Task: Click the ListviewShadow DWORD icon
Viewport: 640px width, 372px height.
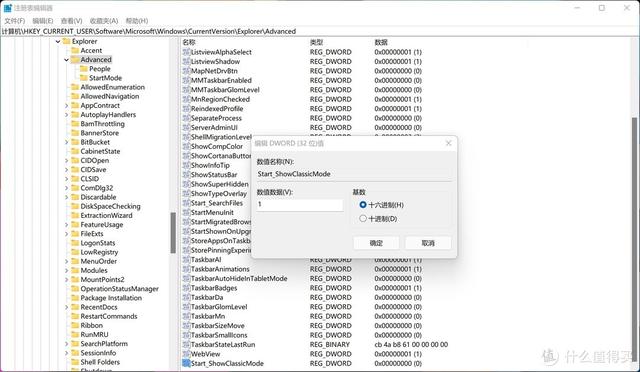Action: (187, 61)
